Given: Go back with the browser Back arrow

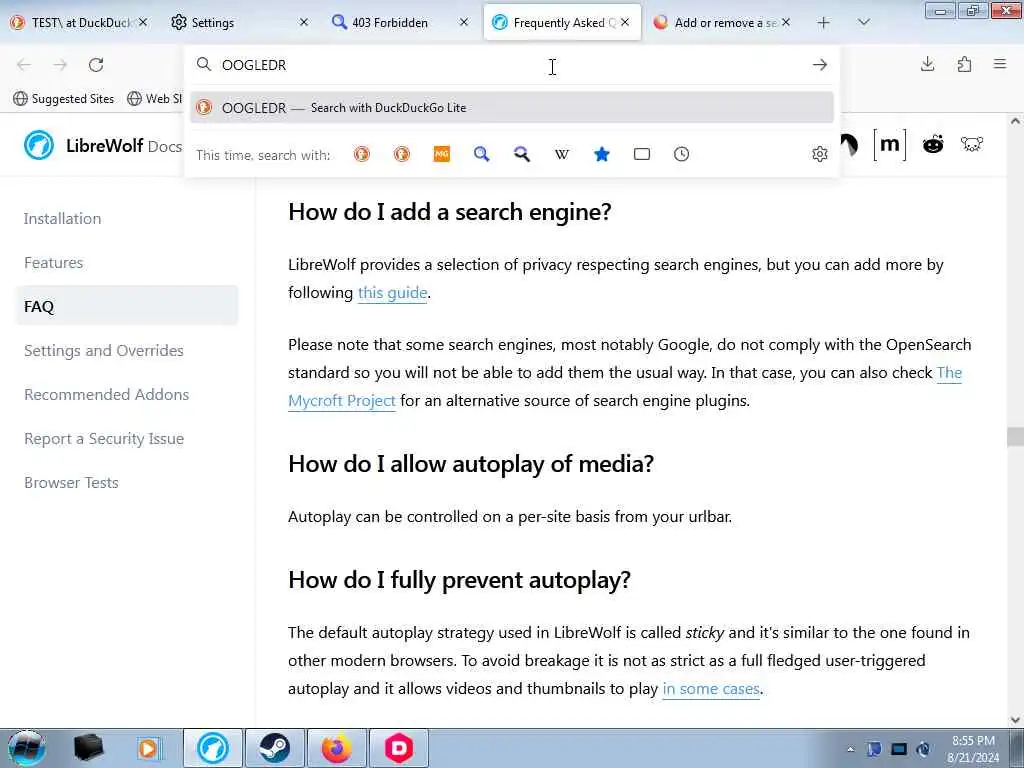Looking at the screenshot, I should click(24, 65).
